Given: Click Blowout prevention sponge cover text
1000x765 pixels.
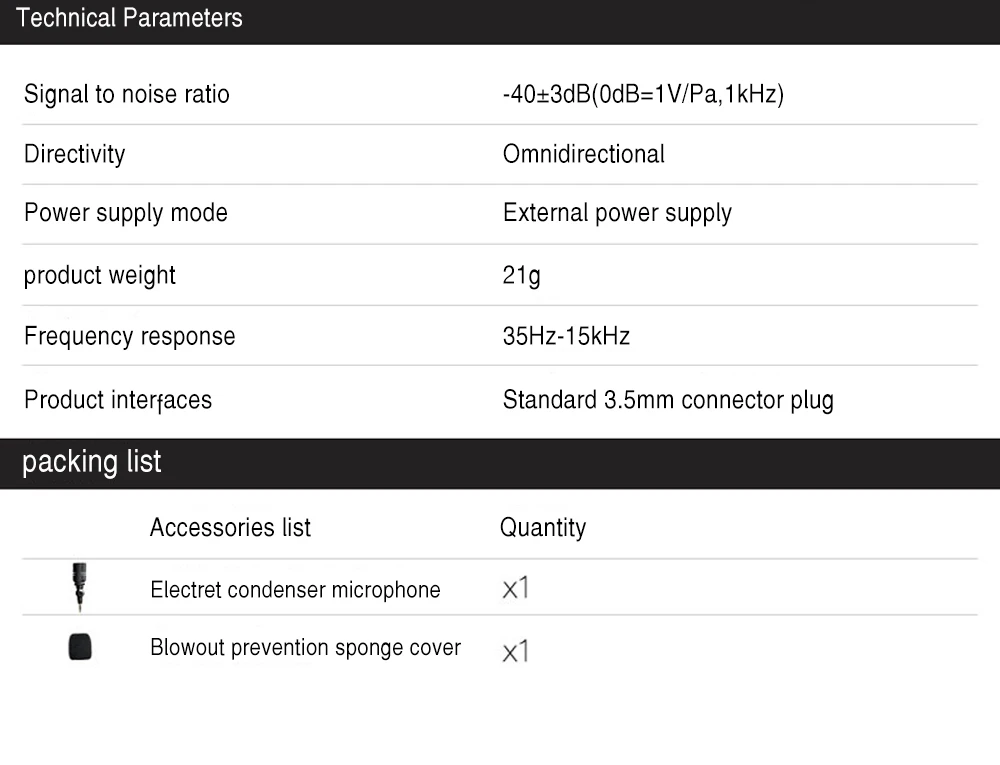Looking at the screenshot, I should [305, 648].
